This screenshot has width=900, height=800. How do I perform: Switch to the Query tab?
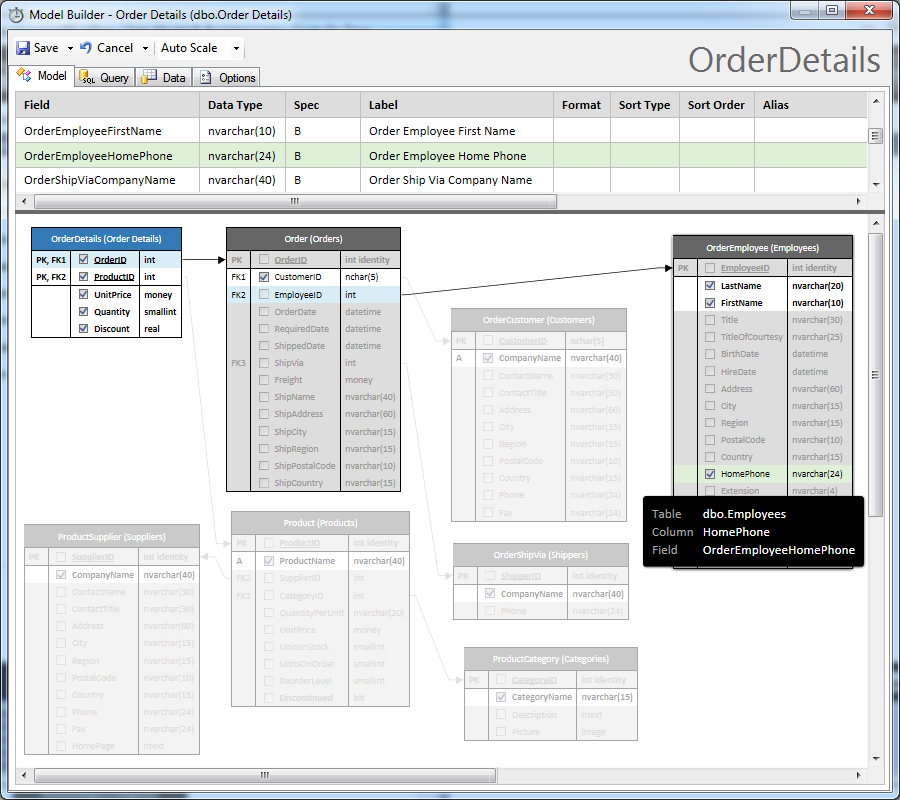tap(105, 77)
